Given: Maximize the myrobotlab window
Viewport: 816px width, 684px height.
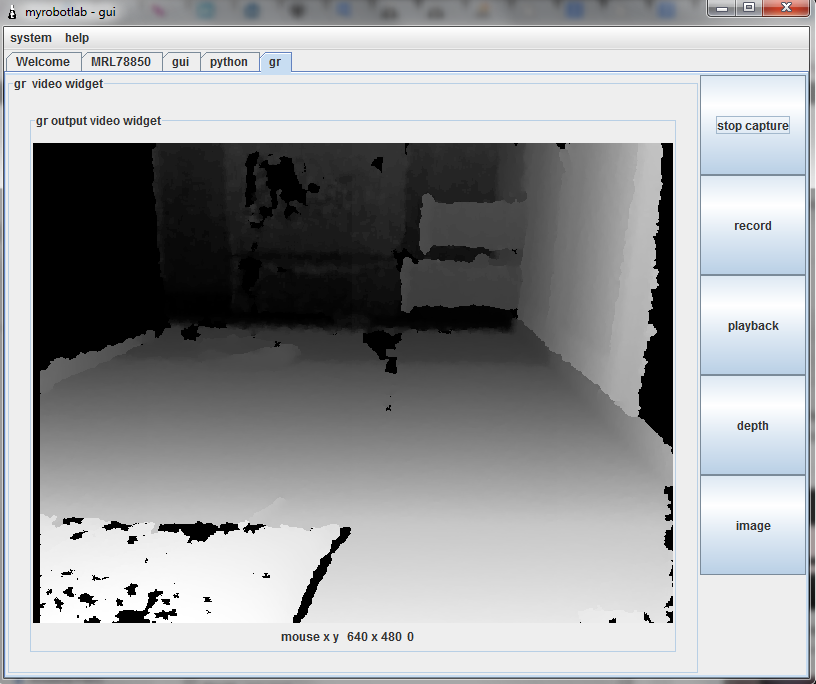Looking at the screenshot, I should (749, 8).
